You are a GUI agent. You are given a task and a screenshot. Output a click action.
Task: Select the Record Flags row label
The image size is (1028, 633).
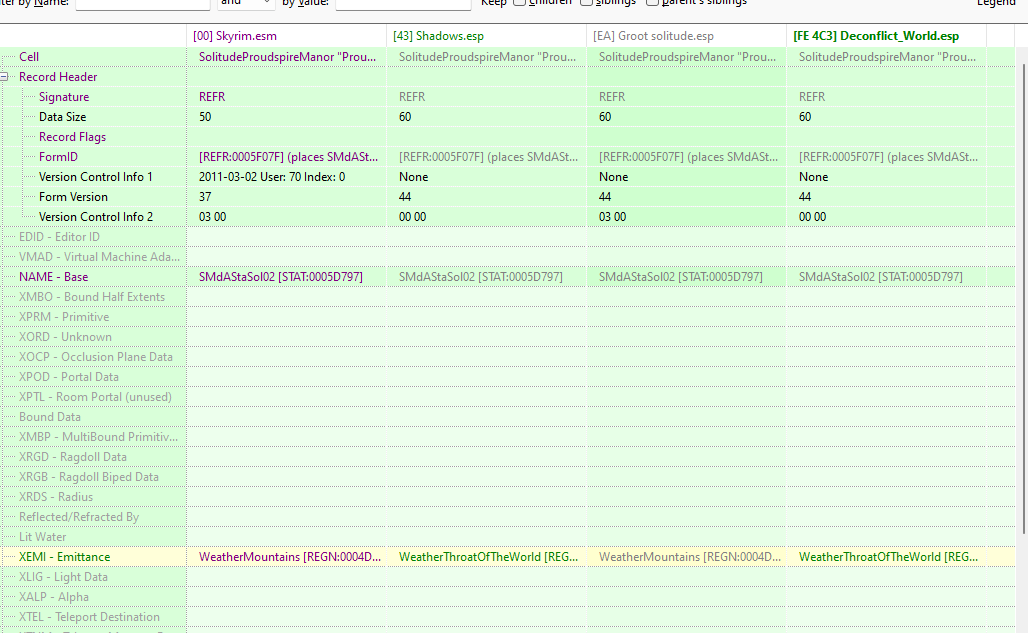(72, 137)
